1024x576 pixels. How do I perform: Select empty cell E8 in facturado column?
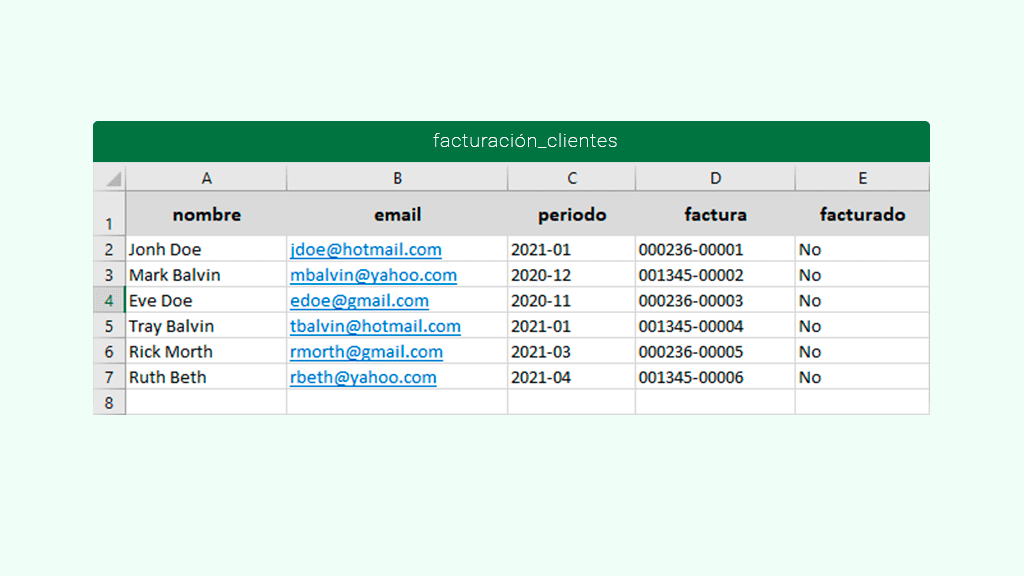pyautogui.click(x=862, y=402)
